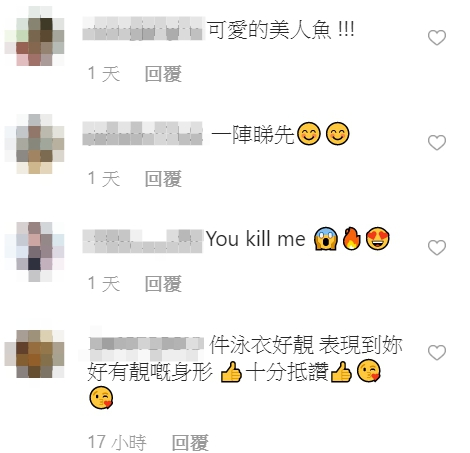Like the 可愛的美人魚 comment with heart
This screenshot has width=470, height=453.
click(x=437, y=37)
